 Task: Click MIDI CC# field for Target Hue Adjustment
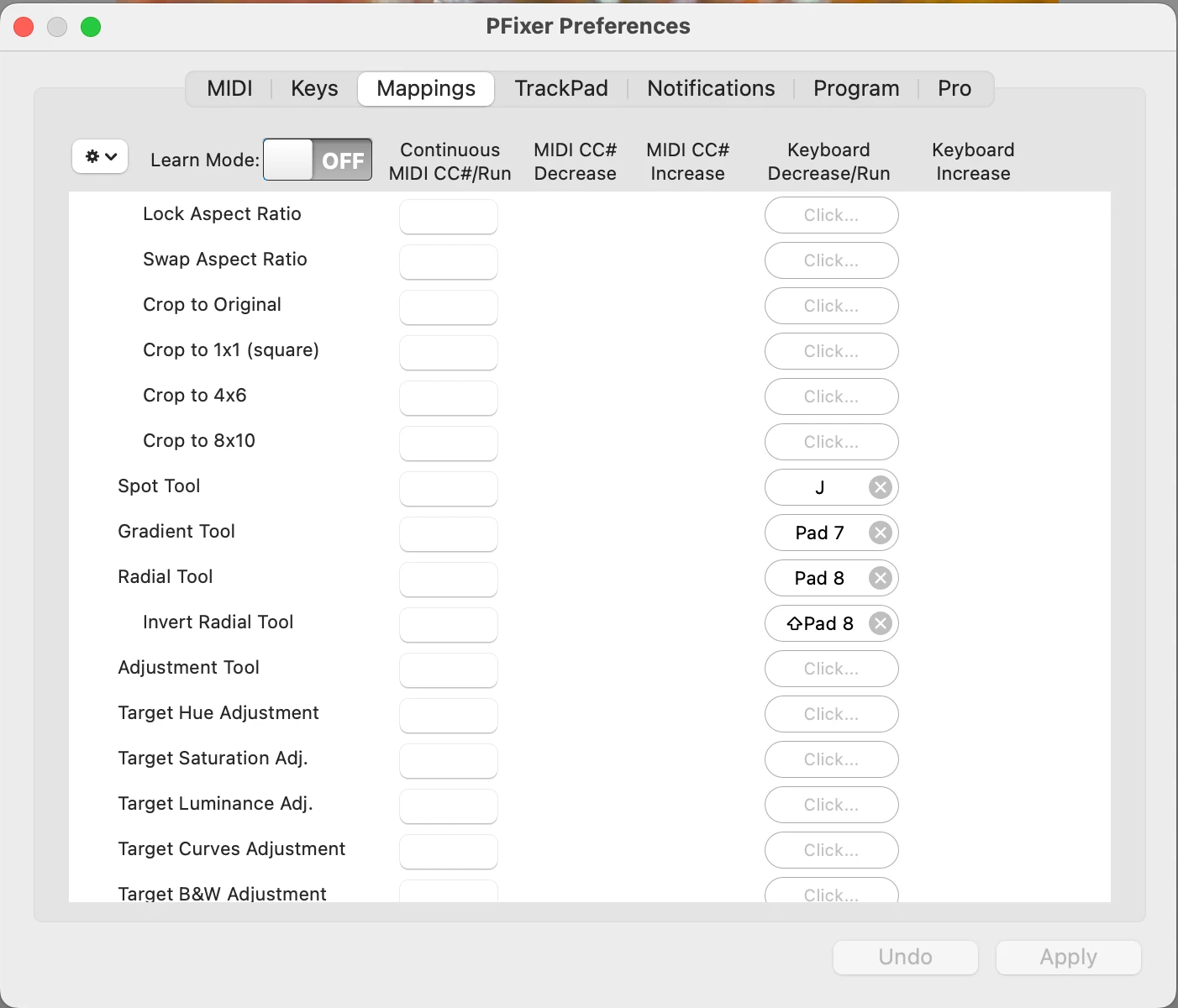tap(449, 716)
